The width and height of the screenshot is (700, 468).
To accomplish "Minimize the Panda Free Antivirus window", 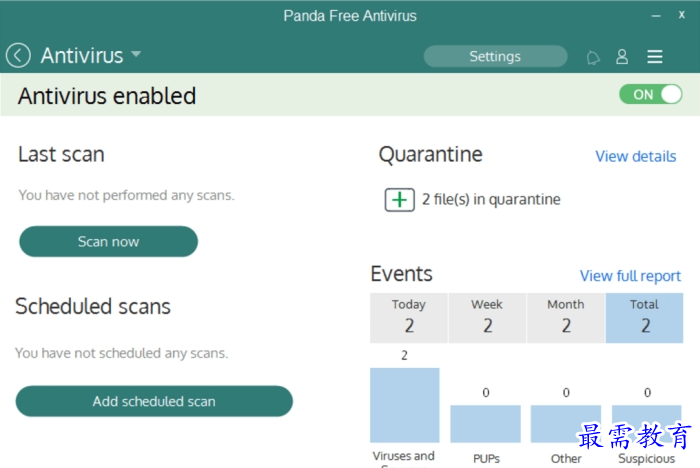I will click(656, 16).
